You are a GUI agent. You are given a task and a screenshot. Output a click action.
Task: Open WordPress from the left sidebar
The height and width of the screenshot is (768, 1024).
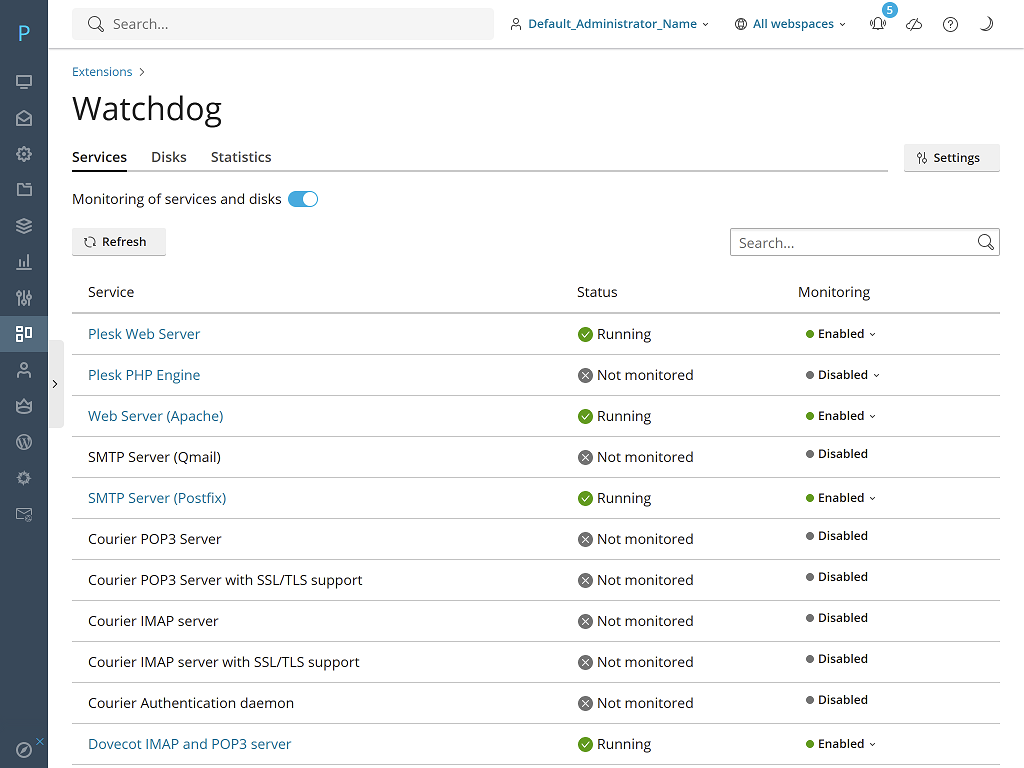pos(24,442)
